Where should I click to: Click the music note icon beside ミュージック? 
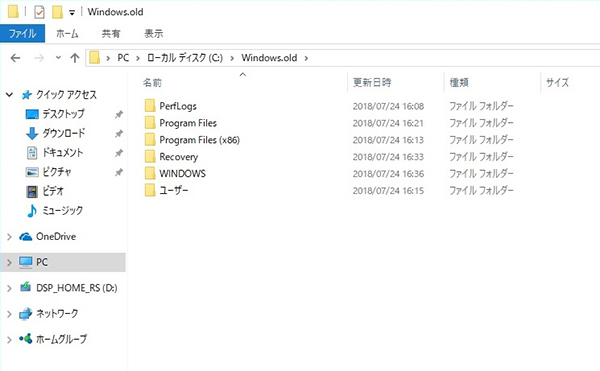(x=32, y=210)
